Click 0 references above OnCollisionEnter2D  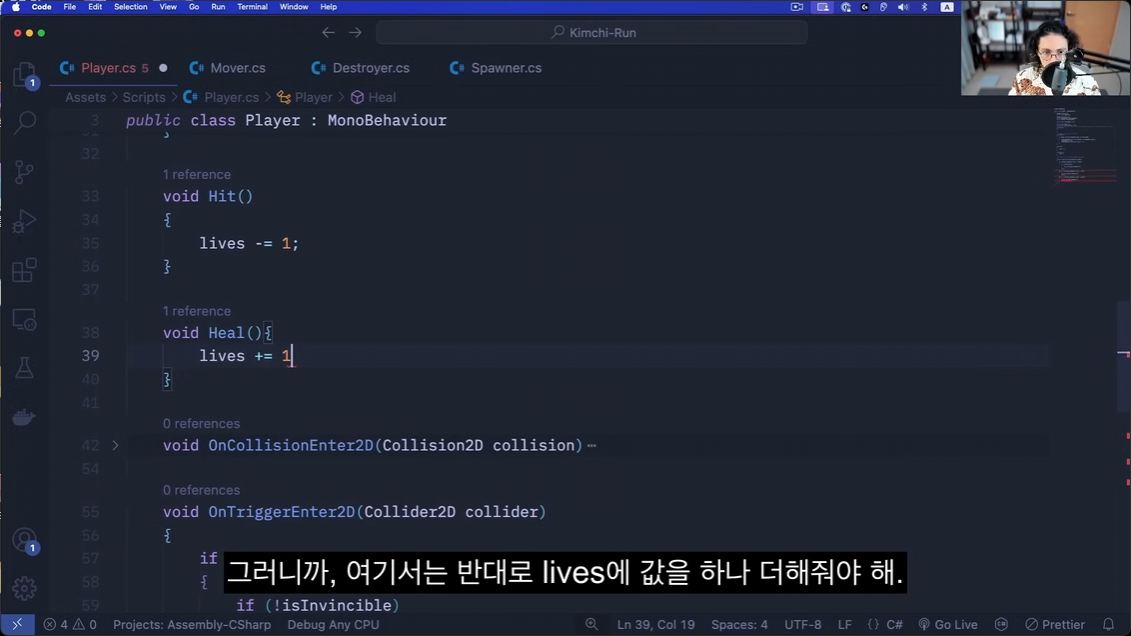pos(201,423)
